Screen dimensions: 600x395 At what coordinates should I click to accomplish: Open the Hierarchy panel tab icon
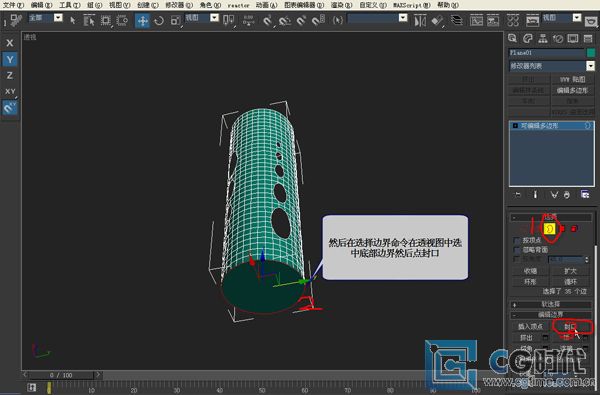tap(543, 38)
